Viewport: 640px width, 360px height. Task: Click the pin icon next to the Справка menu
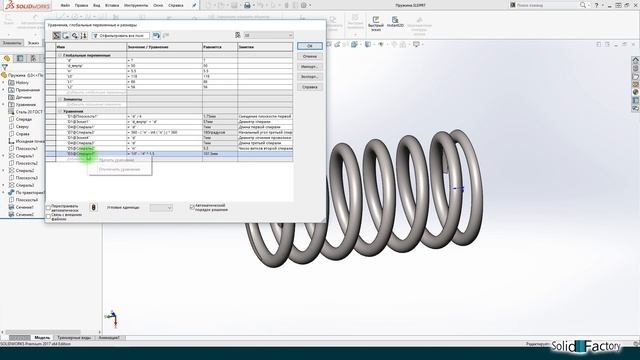tap(194, 6)
